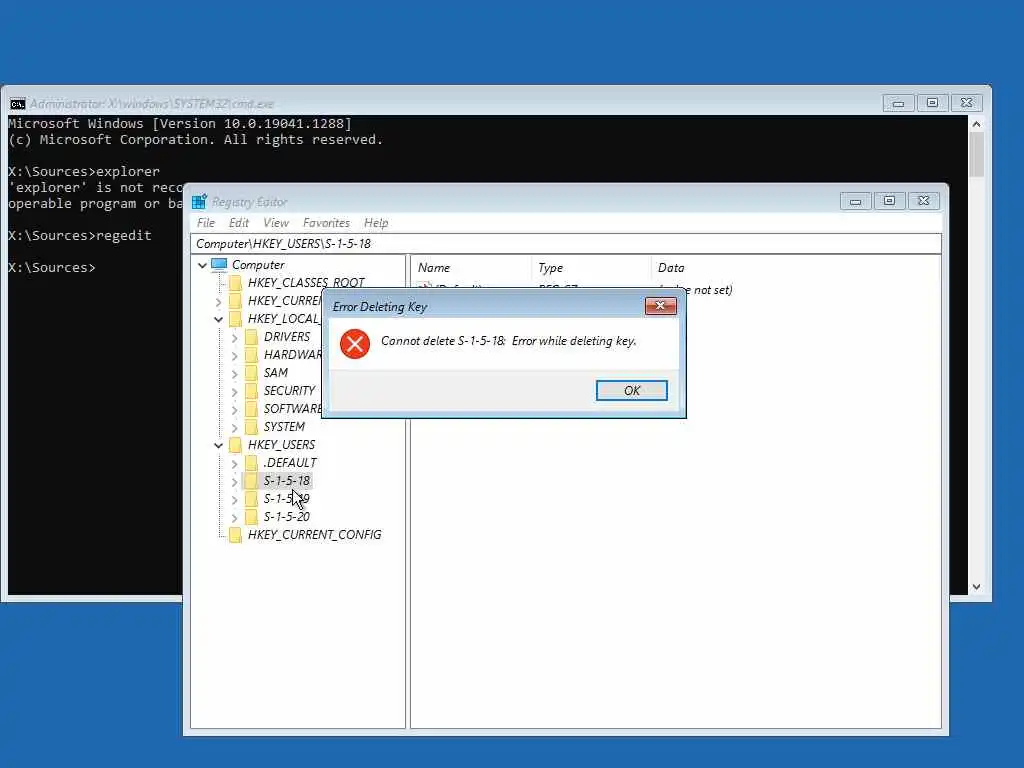1024x768 pixels.
Task: Expand the DRIVERS key
Action: coord(234,338)
